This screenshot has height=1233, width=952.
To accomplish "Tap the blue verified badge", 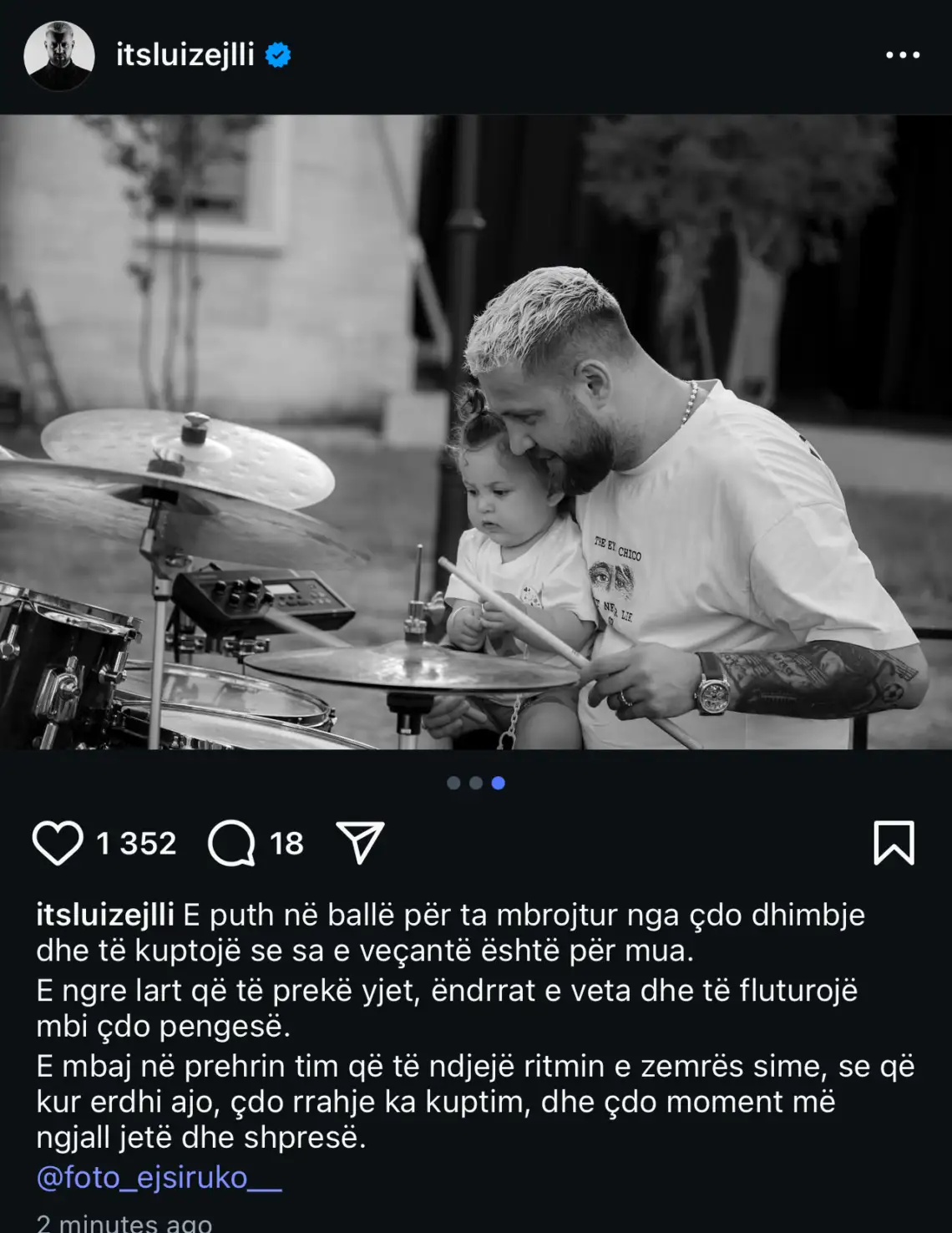I will pos(277,55).
